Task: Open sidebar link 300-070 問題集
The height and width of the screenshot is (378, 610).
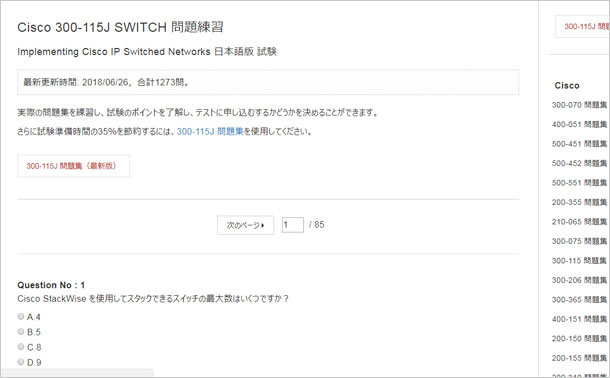Action: pyautogui.click(x=579, y=105)
